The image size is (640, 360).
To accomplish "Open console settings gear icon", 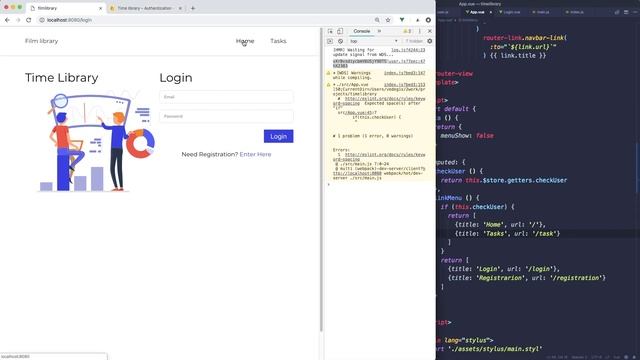I will (x=429, y=41).
